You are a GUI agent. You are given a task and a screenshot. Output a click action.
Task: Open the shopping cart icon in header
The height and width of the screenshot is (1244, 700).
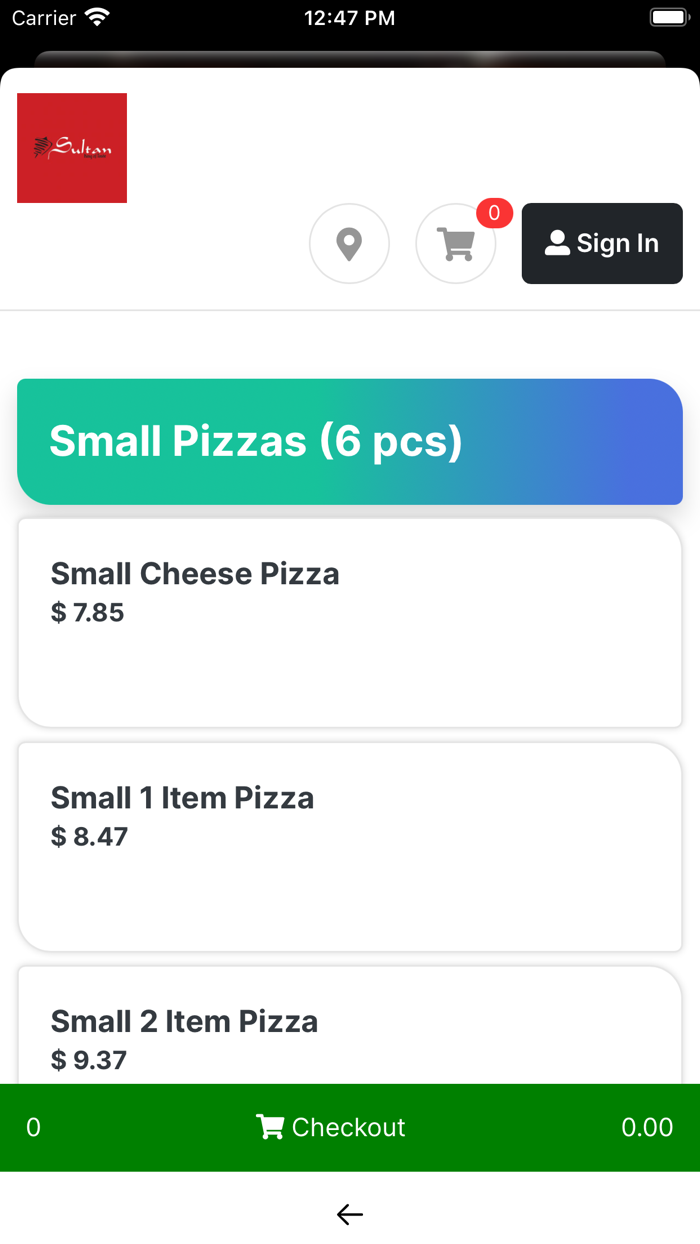455,245
